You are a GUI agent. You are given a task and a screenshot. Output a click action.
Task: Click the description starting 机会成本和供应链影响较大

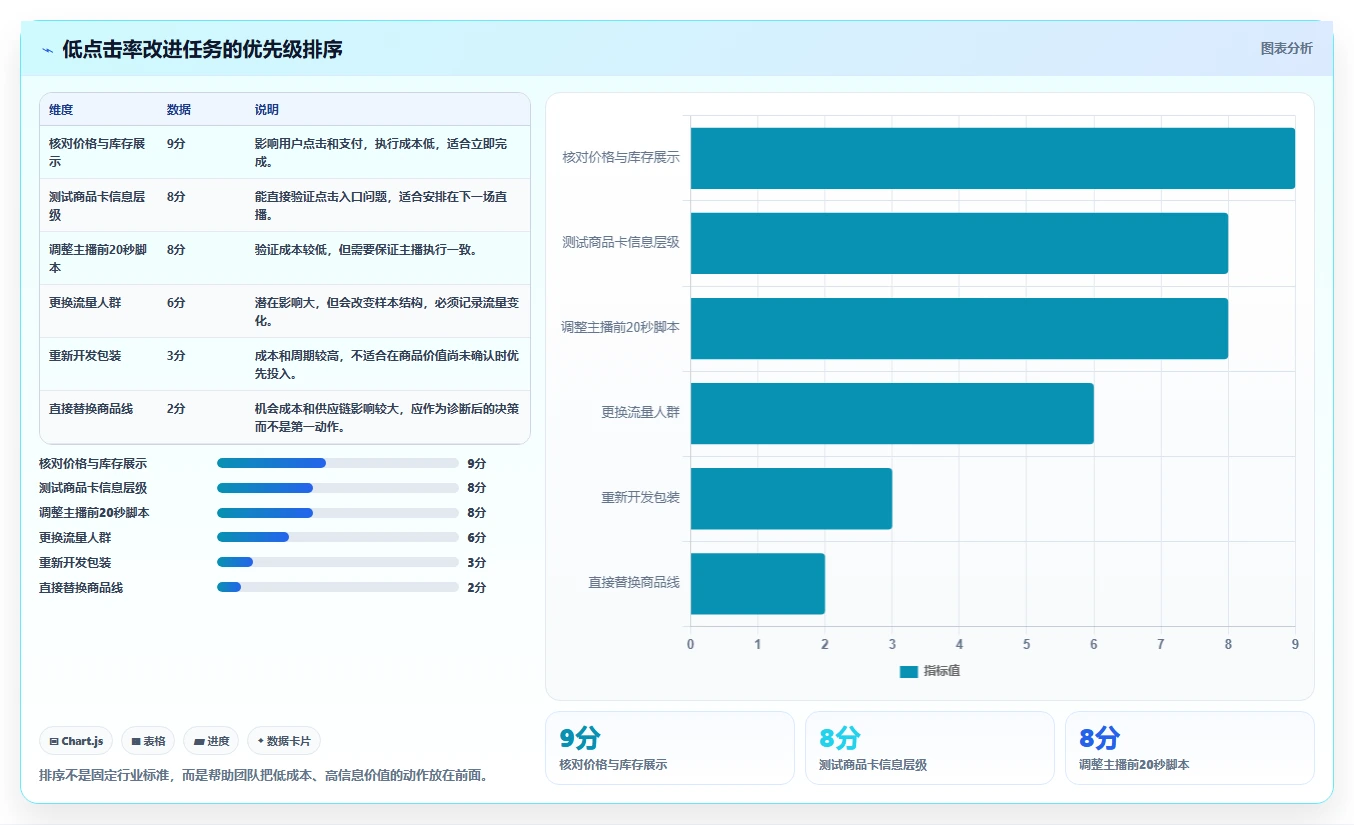pos(387,417)
